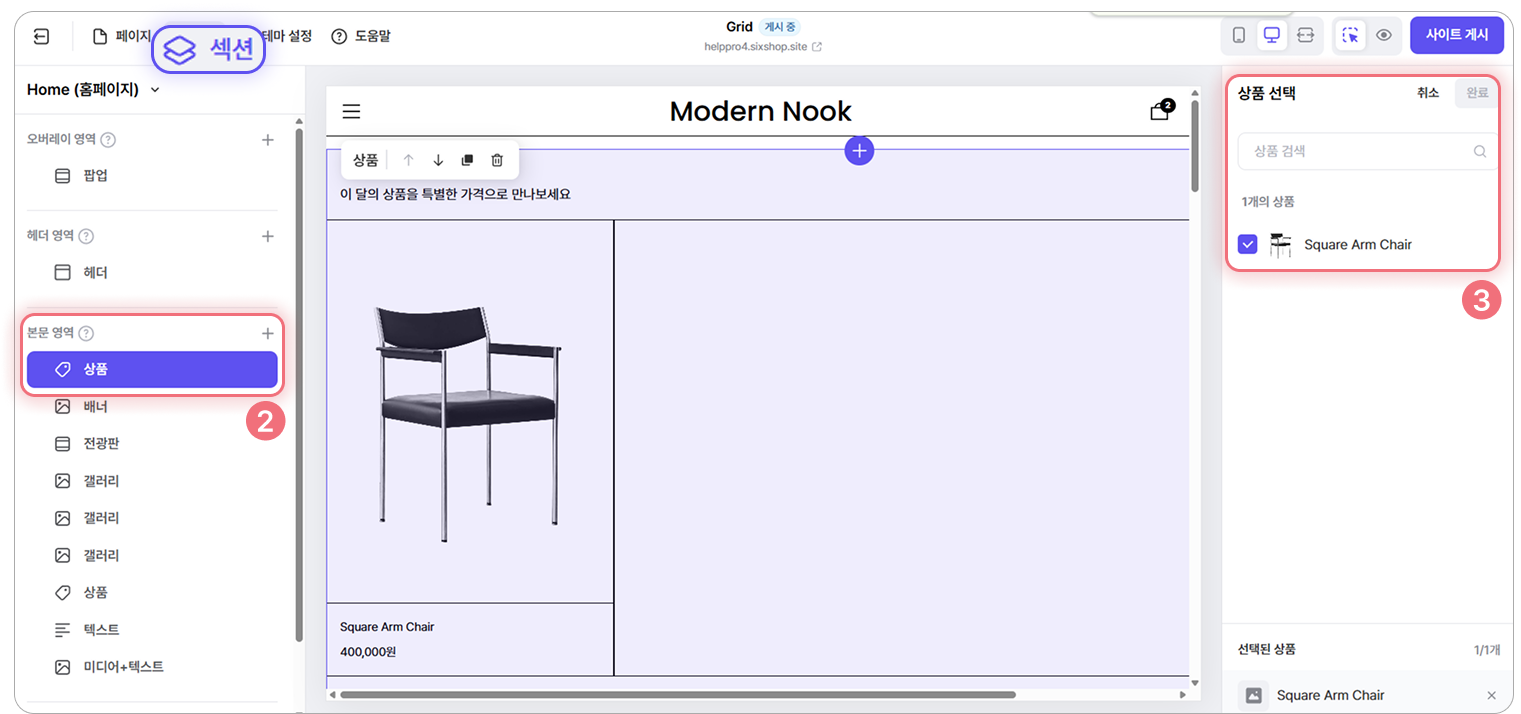This screenshot has height=714, width=1521.
Task: Switch to full-width preview icon
Action: click(1305, 35)
